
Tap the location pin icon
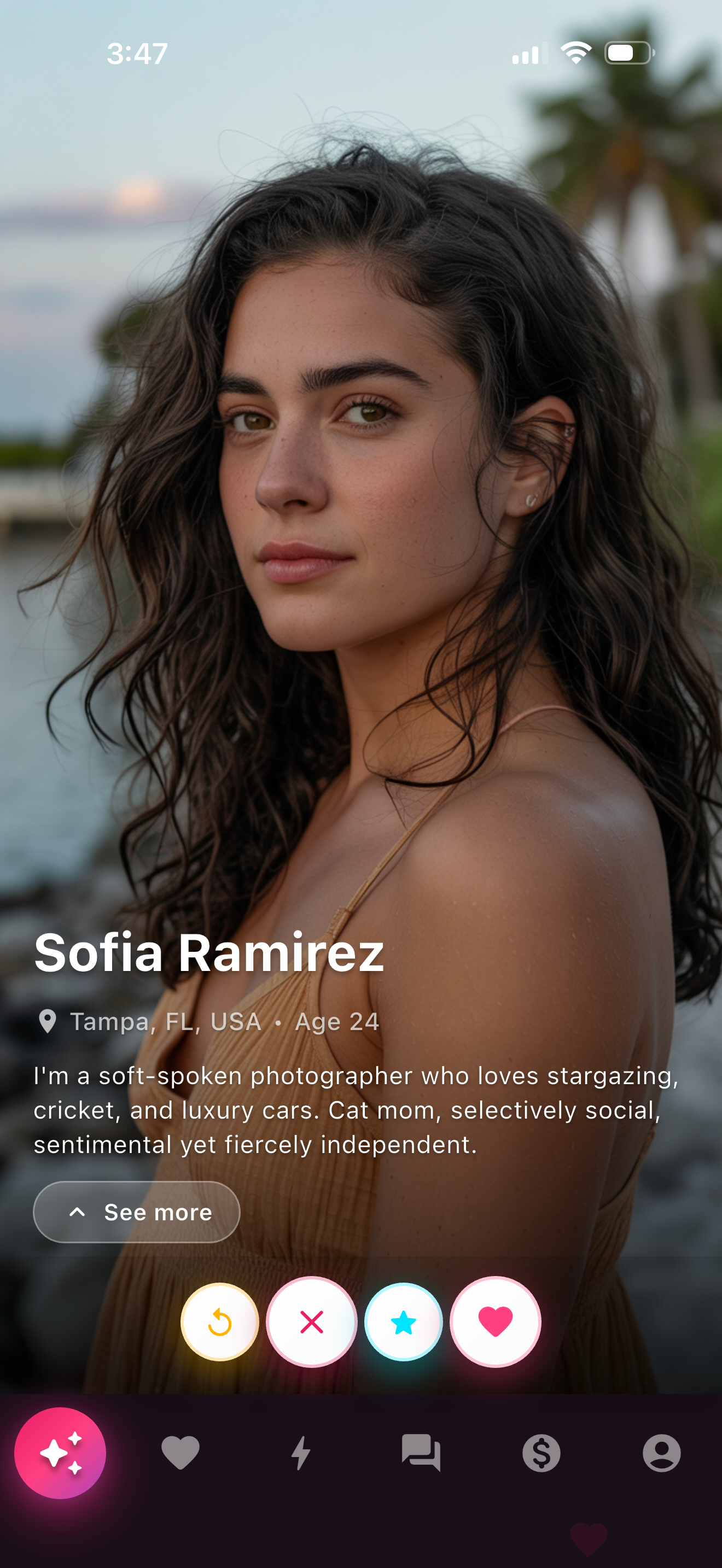coord(48,1021)
